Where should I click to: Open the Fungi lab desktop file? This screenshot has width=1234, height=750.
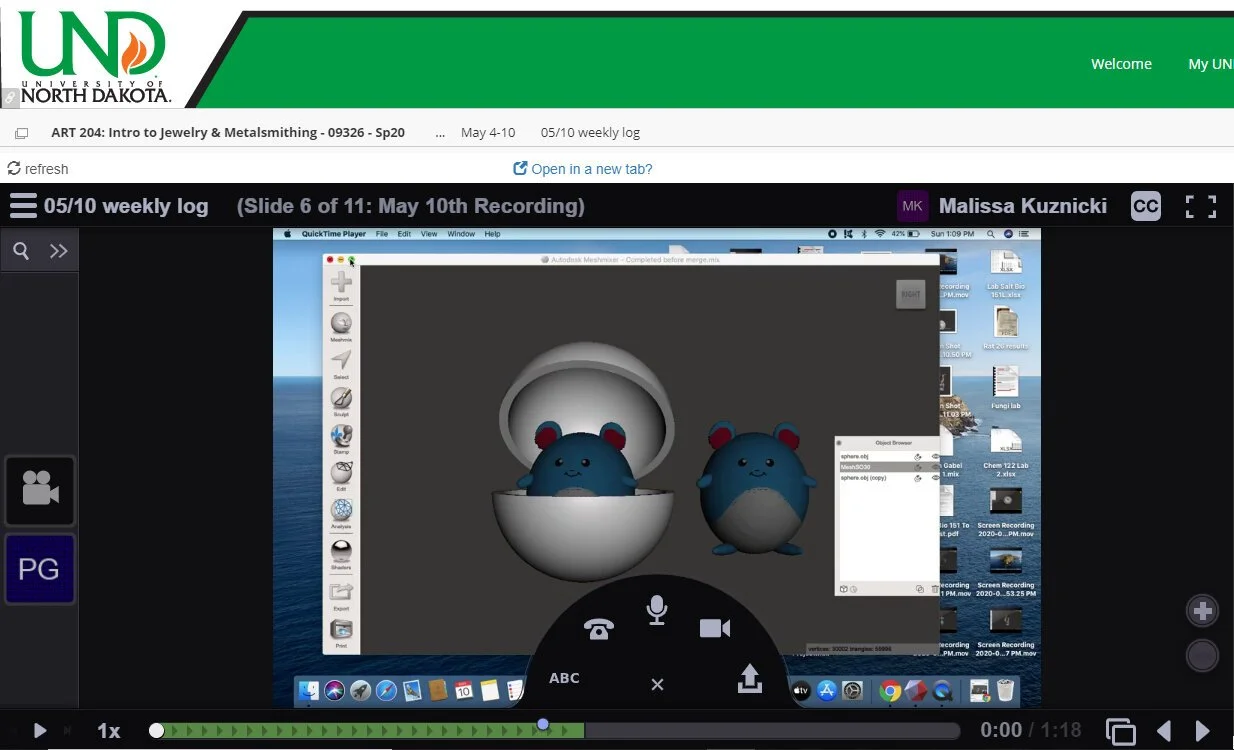click(1005, 386)
